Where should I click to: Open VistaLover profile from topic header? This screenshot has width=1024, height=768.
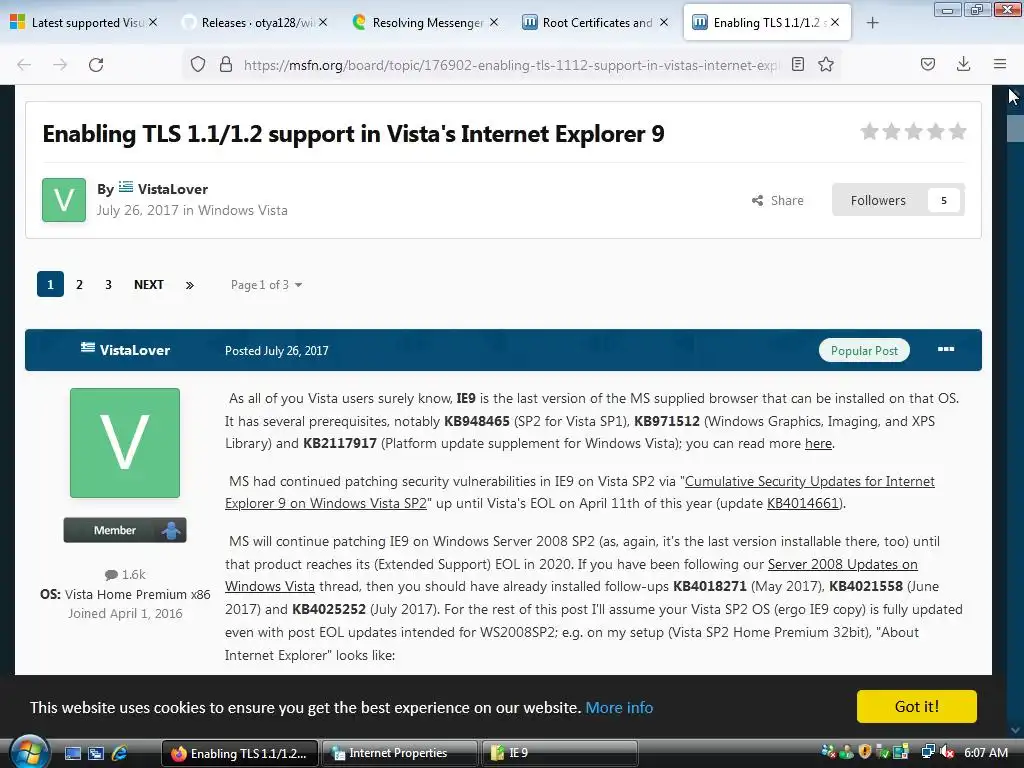point(172,189)
